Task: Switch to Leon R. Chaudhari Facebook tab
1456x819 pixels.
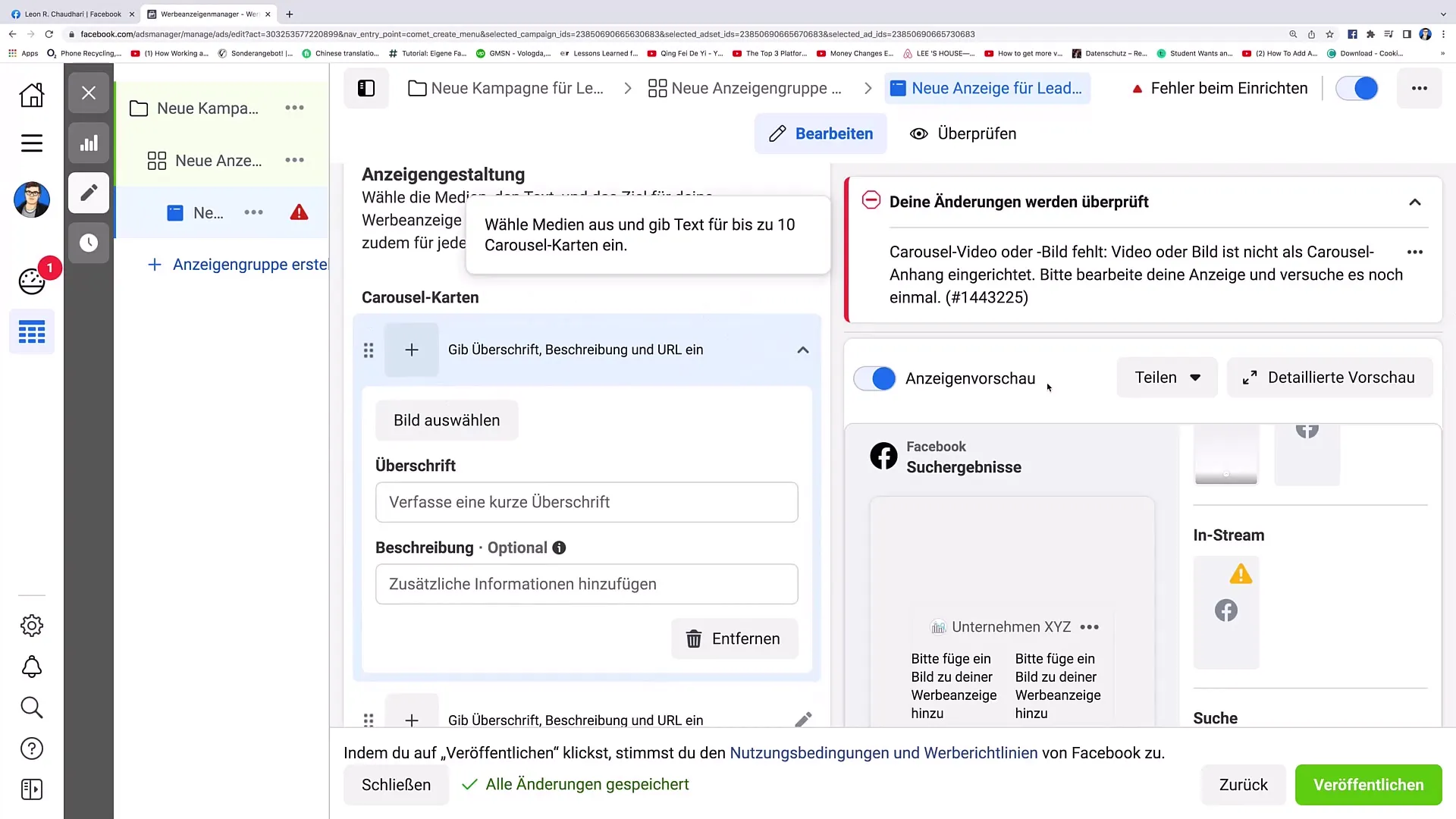Action: coord(71,14)
